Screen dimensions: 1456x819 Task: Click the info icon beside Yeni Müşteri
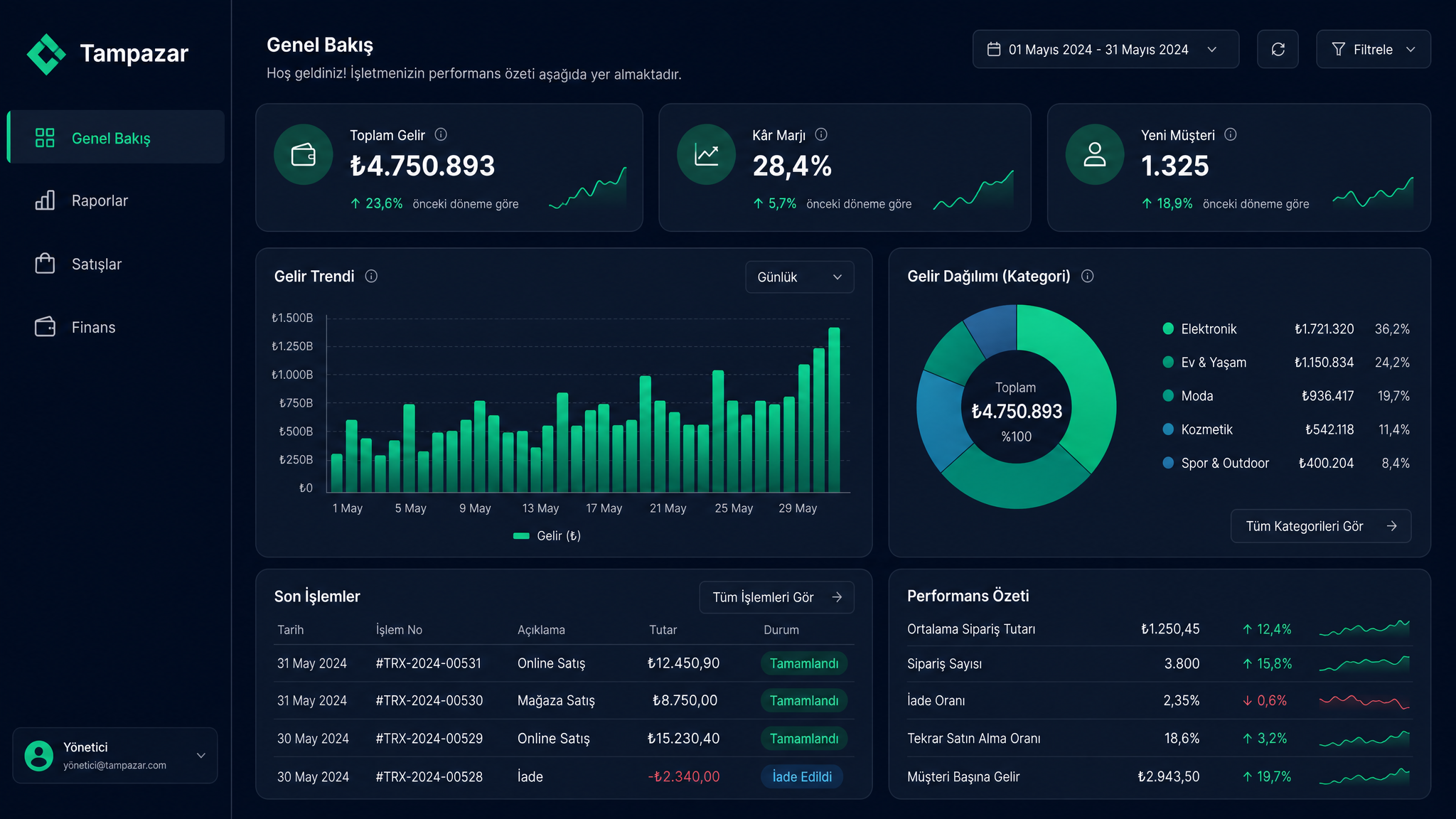click(x=1231, y=134)
